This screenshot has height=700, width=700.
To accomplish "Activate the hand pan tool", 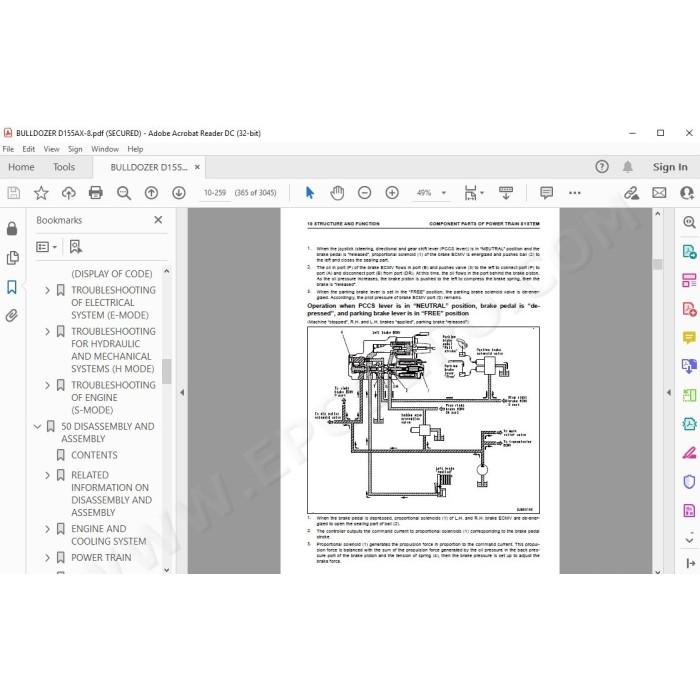I will [337, 193].
